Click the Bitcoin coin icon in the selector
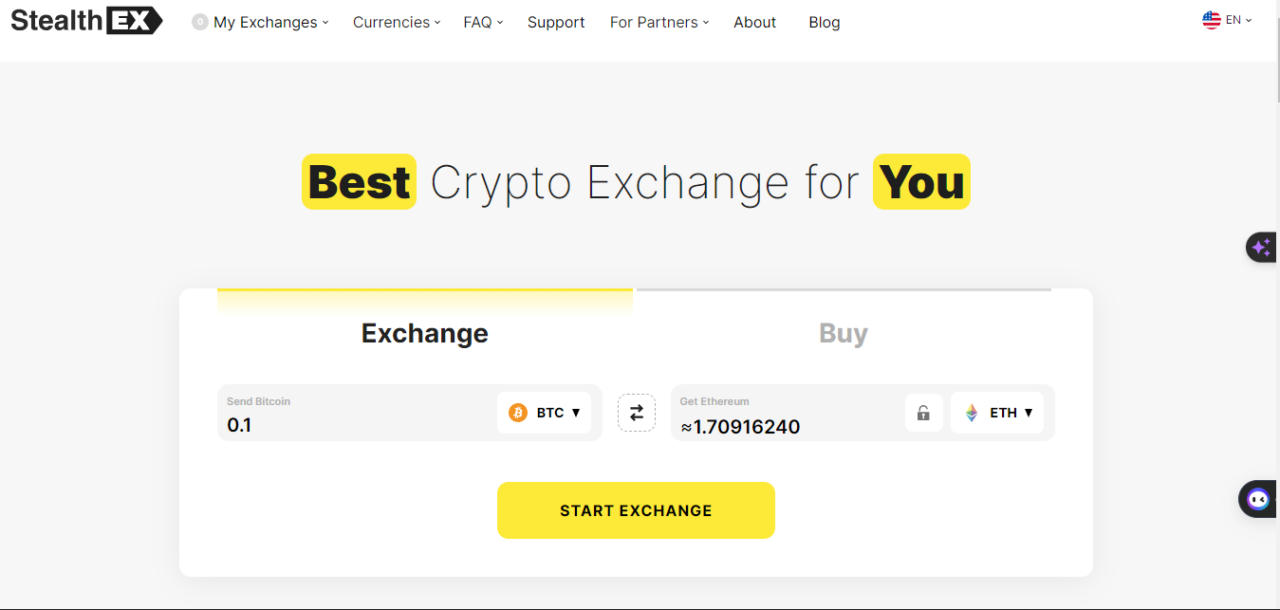Image resolution: width=1280 pixels, height=610 pixels. pyautogui.click(x=518, y=412)
